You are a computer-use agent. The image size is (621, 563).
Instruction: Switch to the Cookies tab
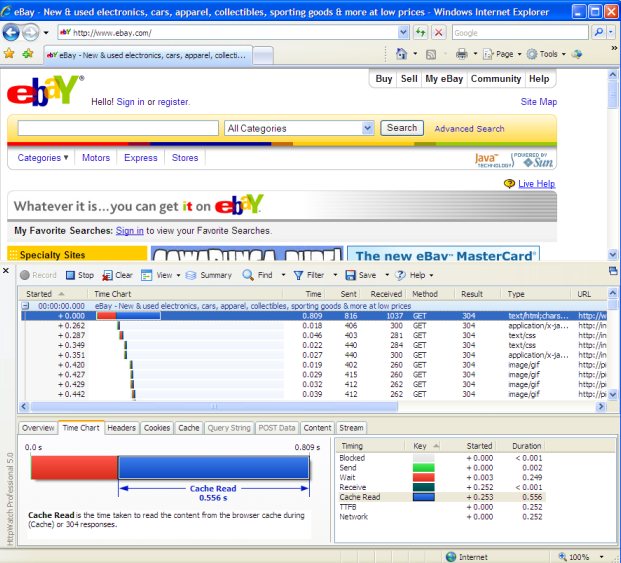click(157, 428)
